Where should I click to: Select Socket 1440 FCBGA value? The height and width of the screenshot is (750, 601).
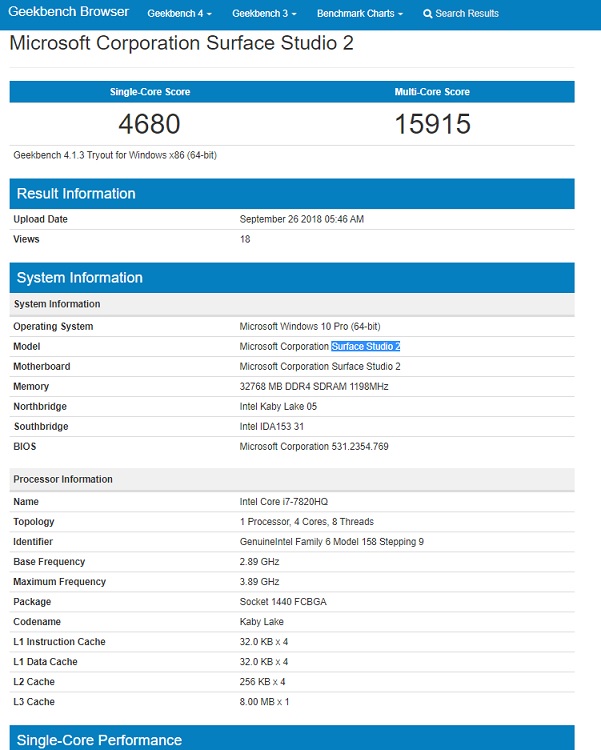tap(283, 602)
